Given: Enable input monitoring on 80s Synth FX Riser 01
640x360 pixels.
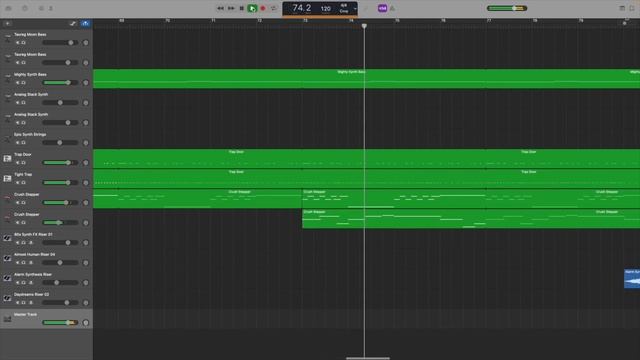Looking at the screenshot, I should [31, 242].
